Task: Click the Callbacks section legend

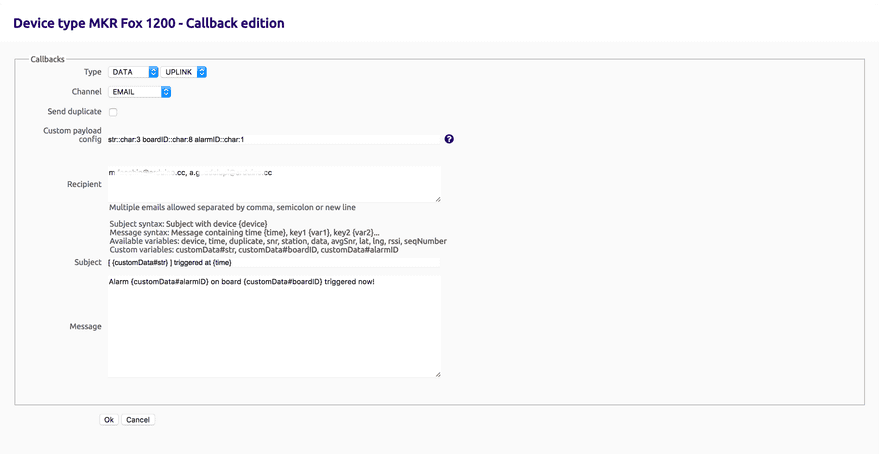Action: (47, 60)
